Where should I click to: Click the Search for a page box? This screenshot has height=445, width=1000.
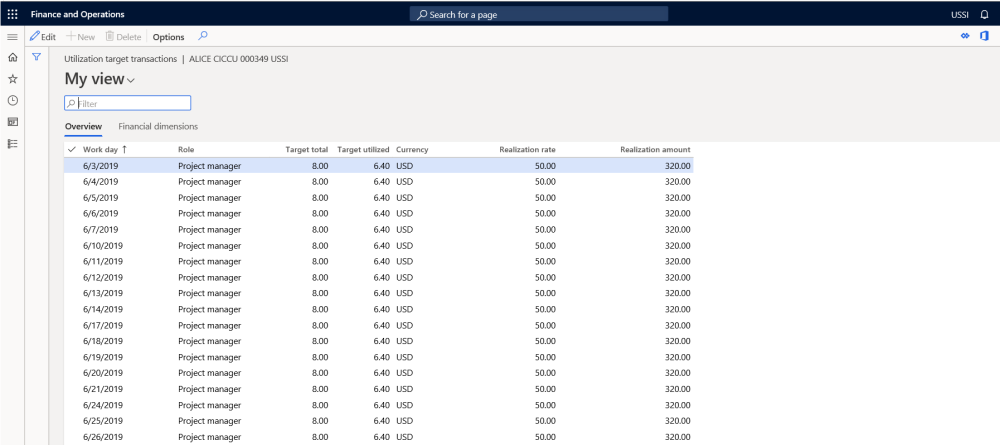click(x=539, y=14)
